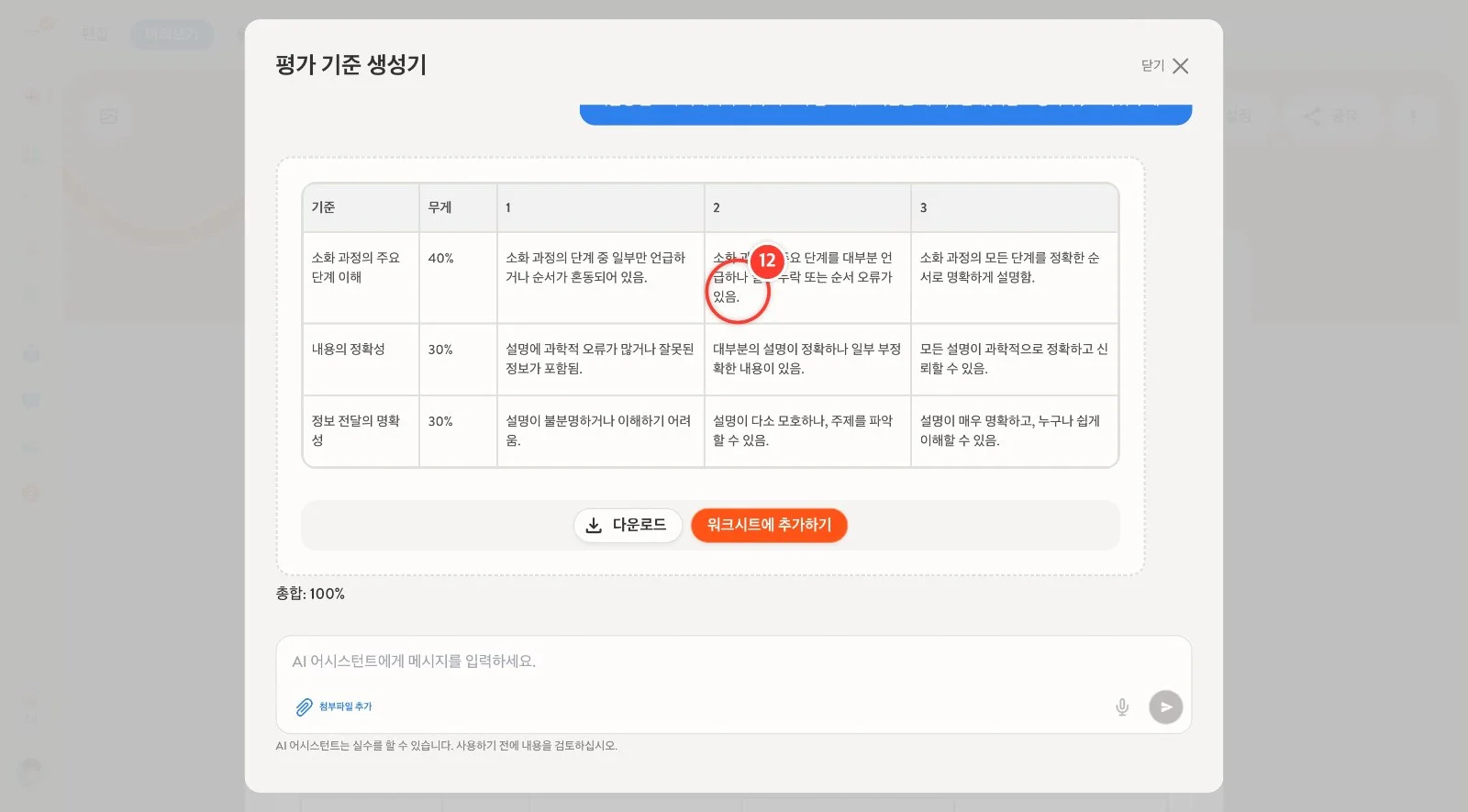
Task: Select cell 모든 설명이 과학적으로 정확하고
Action: click(1014, 359)
